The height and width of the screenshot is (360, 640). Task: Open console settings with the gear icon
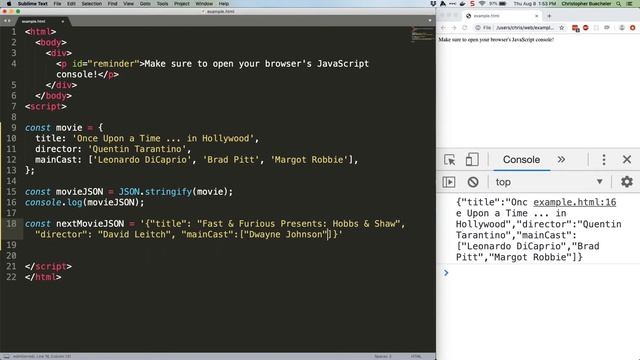pyautogui.click(x=627, y=182)
